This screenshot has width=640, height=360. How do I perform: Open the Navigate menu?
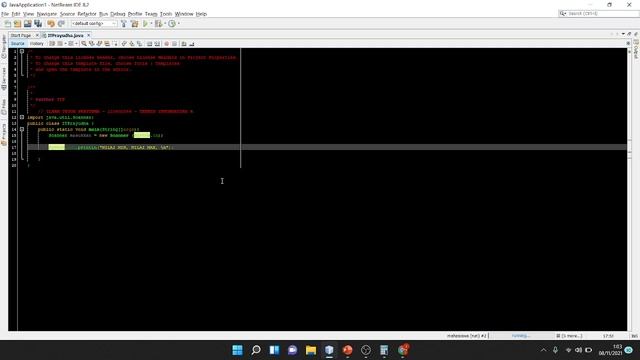47,14
